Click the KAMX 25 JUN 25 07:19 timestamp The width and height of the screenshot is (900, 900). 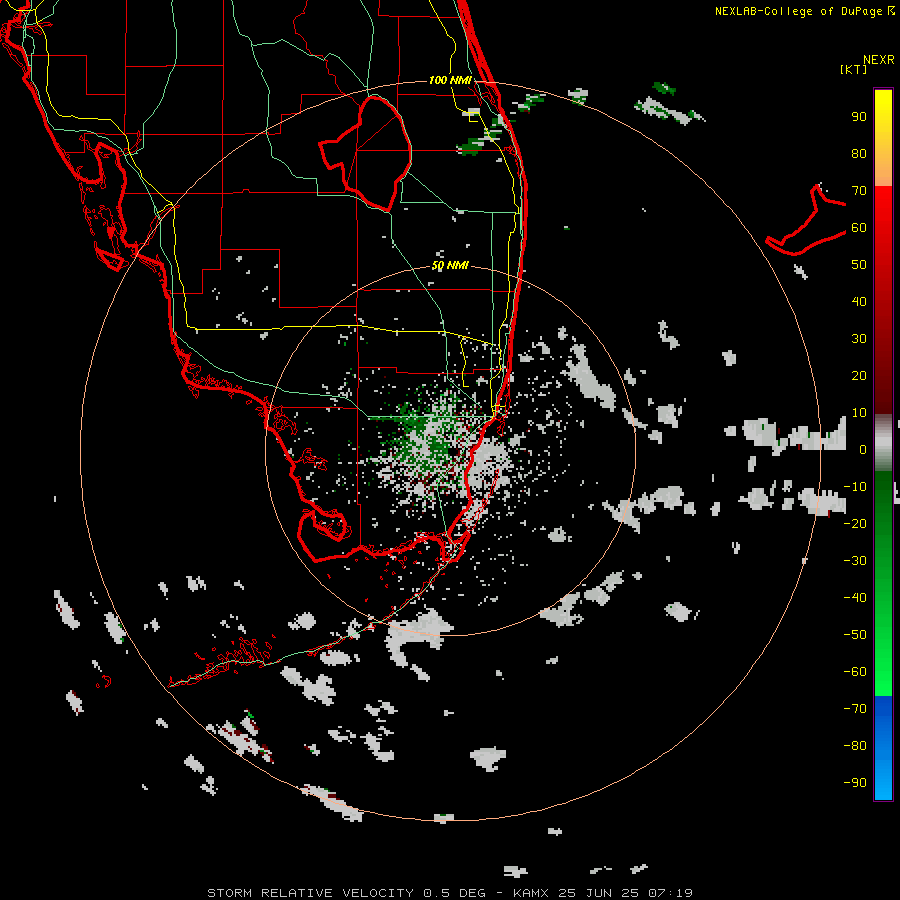[603, 893]
